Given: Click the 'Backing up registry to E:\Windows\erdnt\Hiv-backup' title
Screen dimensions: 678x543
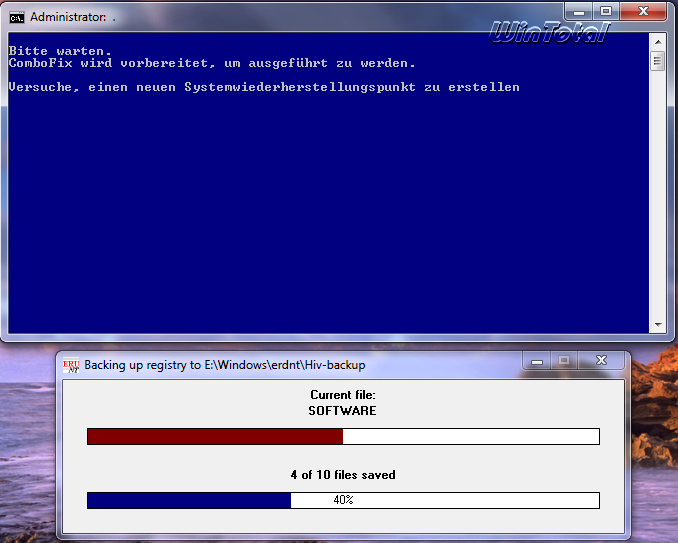Looking at the screenshot, I should tap(225, 365).
